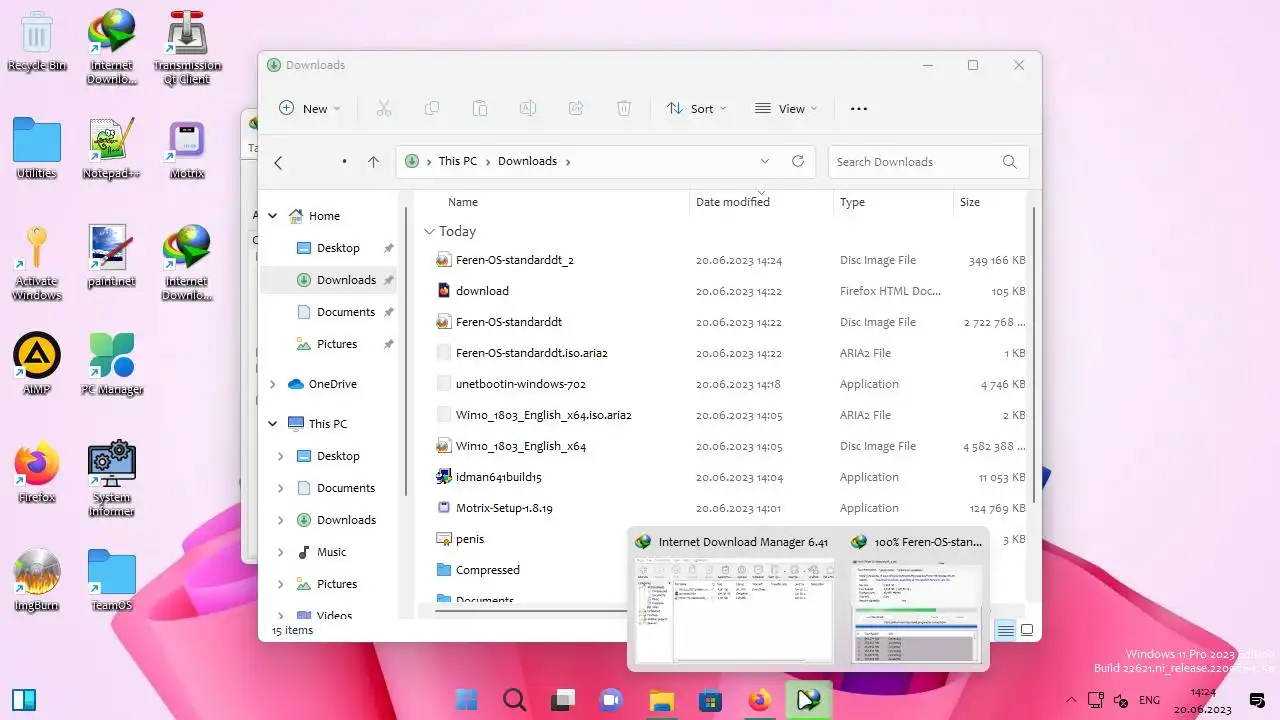Click the Share icon in Explorer toolbar

pos(576,108)
